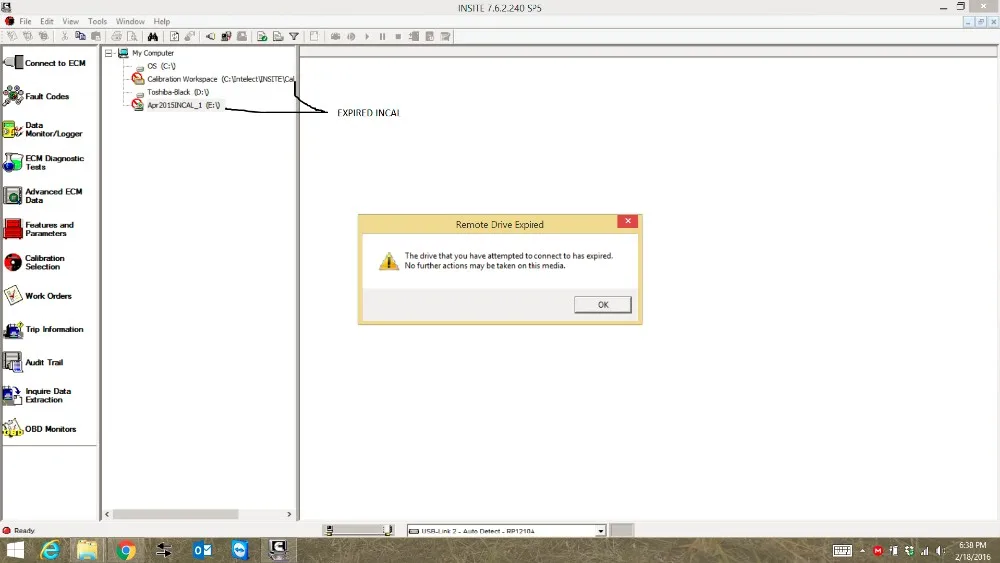Open Inquire Data Extraction

click(x=37, y=395)
